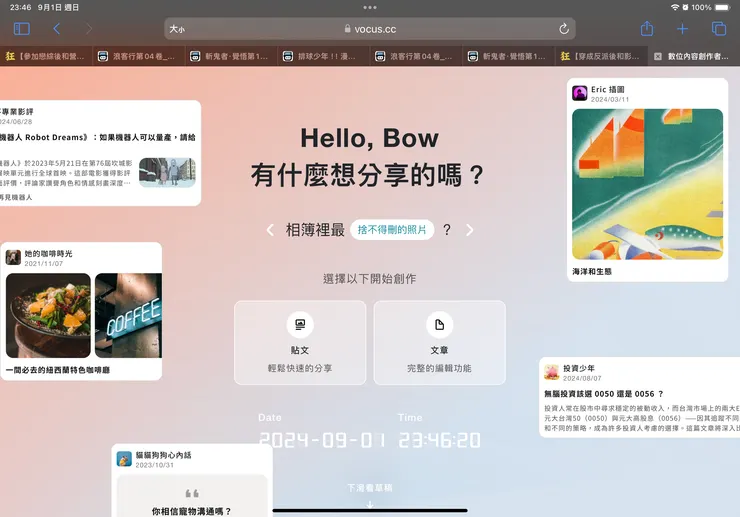Viewport: 740px width, 517px height.
Task: Show previous topic prompt with left chevron
Action: (270, 230)
